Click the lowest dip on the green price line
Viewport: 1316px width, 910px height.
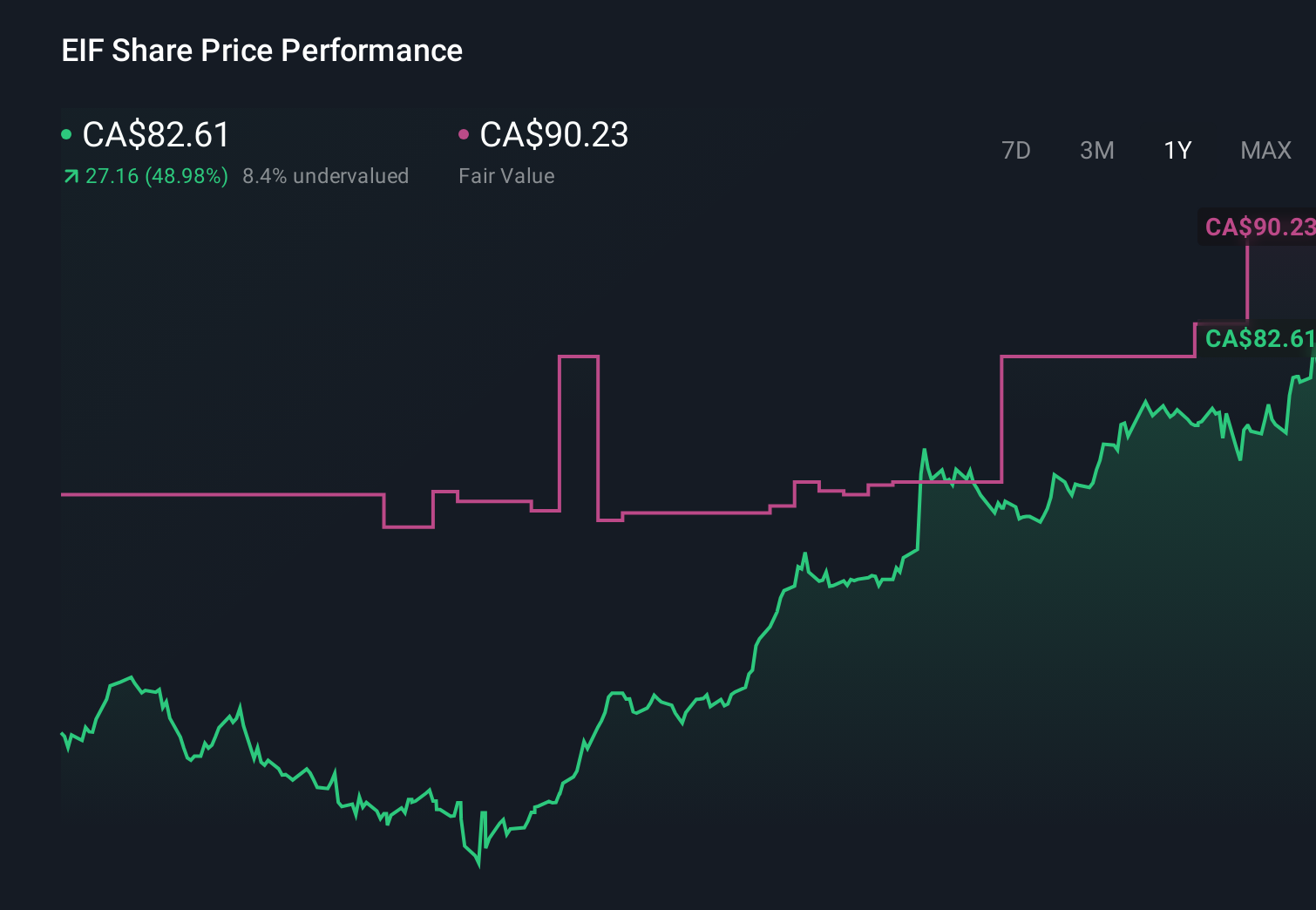tap(479, 867)
